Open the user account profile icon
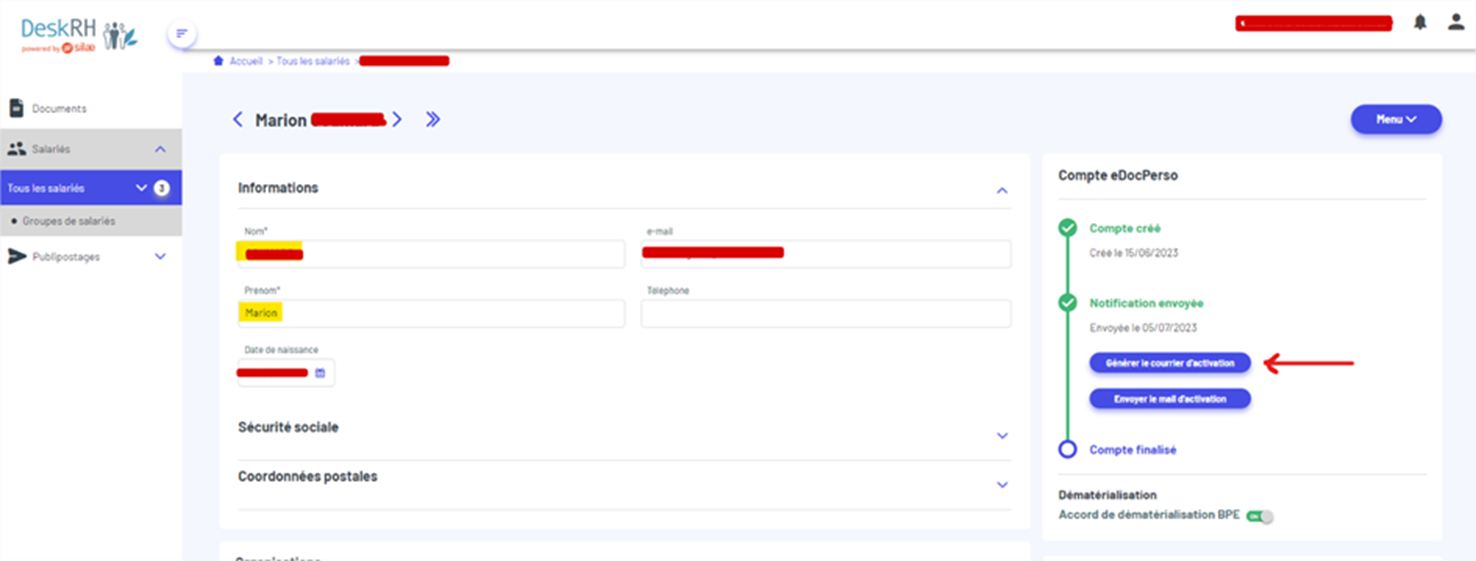 (x=1456, y=23)
